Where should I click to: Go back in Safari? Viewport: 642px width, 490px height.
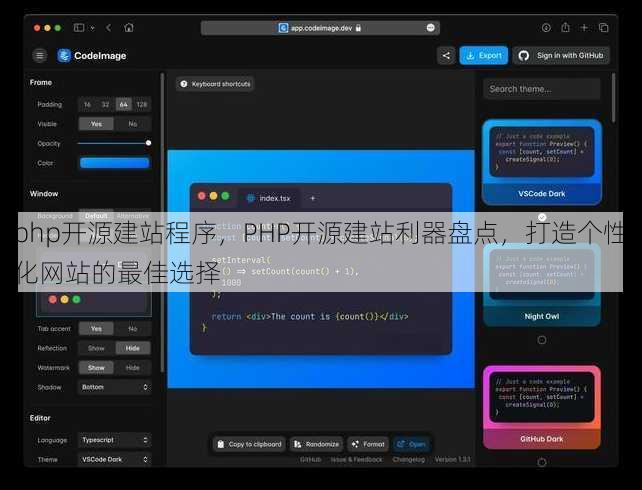coord(109,28)
